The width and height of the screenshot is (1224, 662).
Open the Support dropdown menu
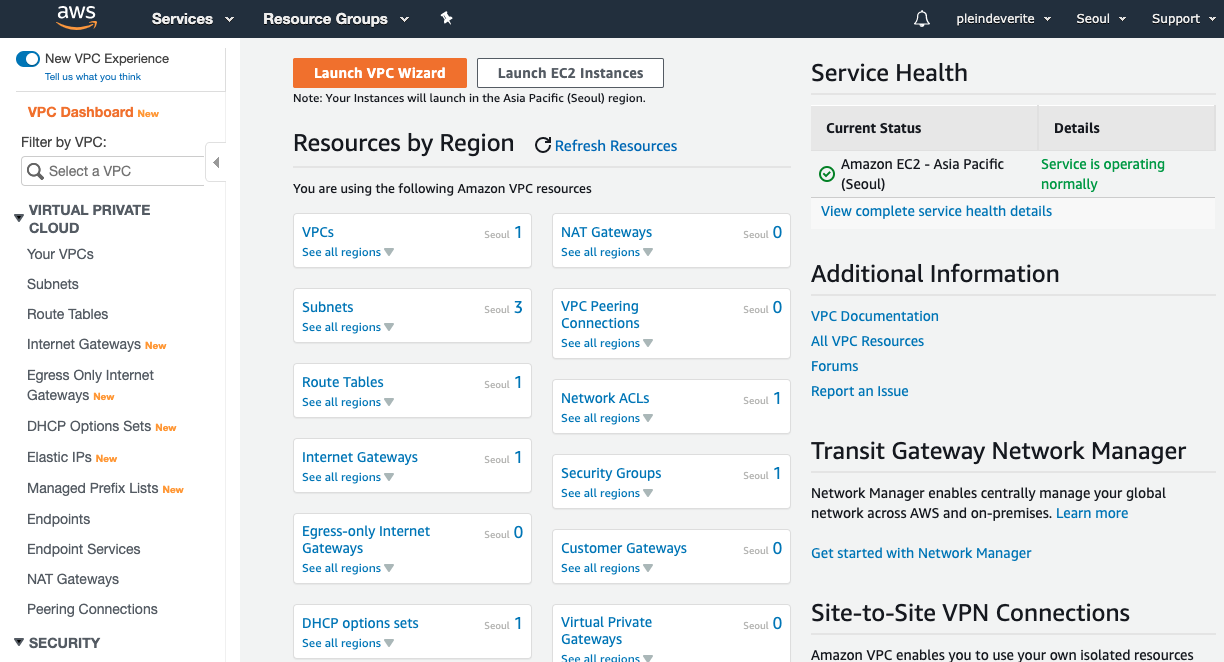1183,19
